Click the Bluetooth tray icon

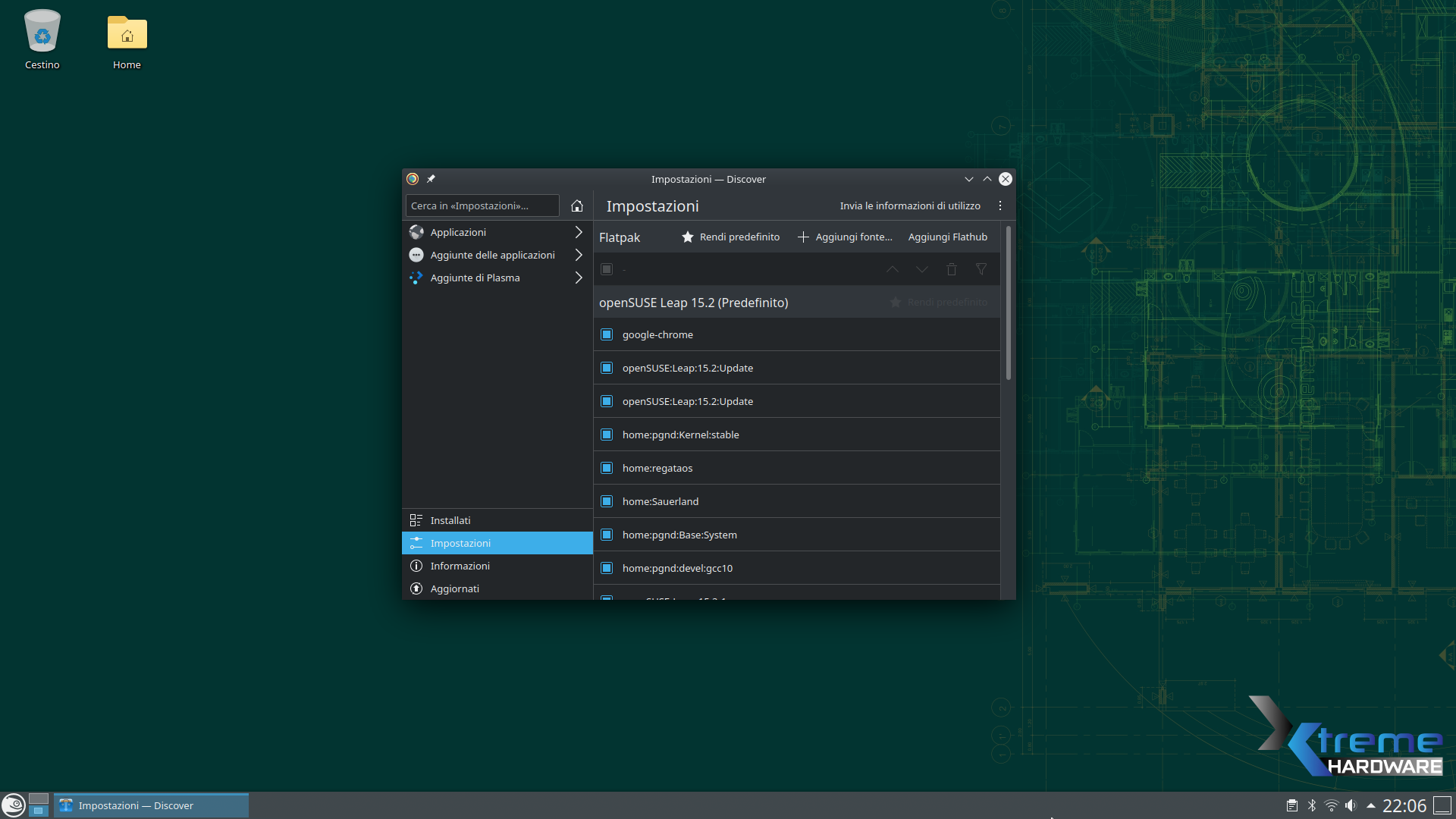click(1312, 805)
